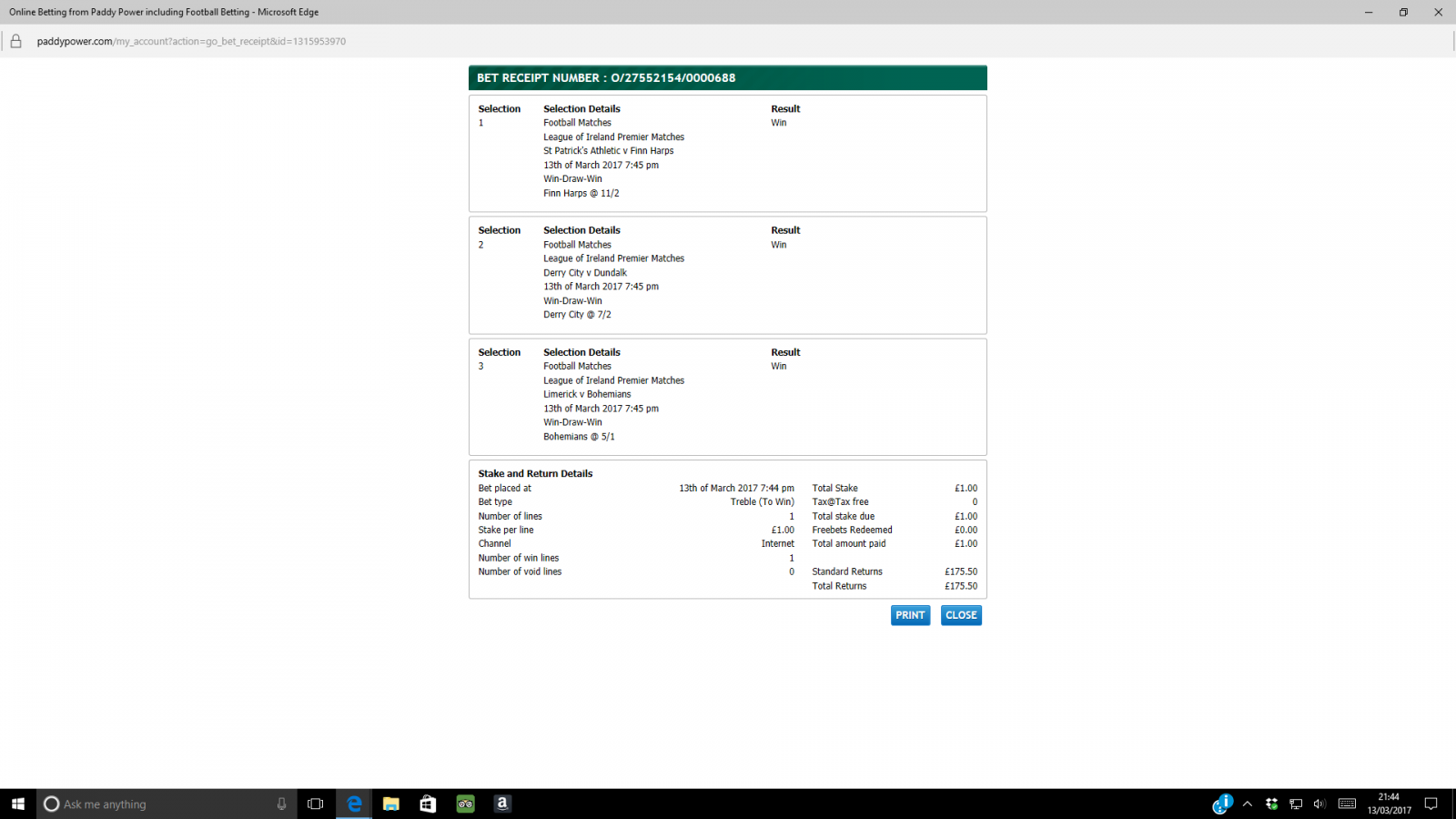Open the Windows Store taskbar icon
Image resolution: width=1456 pixels, height=819 pixels.
tap(428, 804)
